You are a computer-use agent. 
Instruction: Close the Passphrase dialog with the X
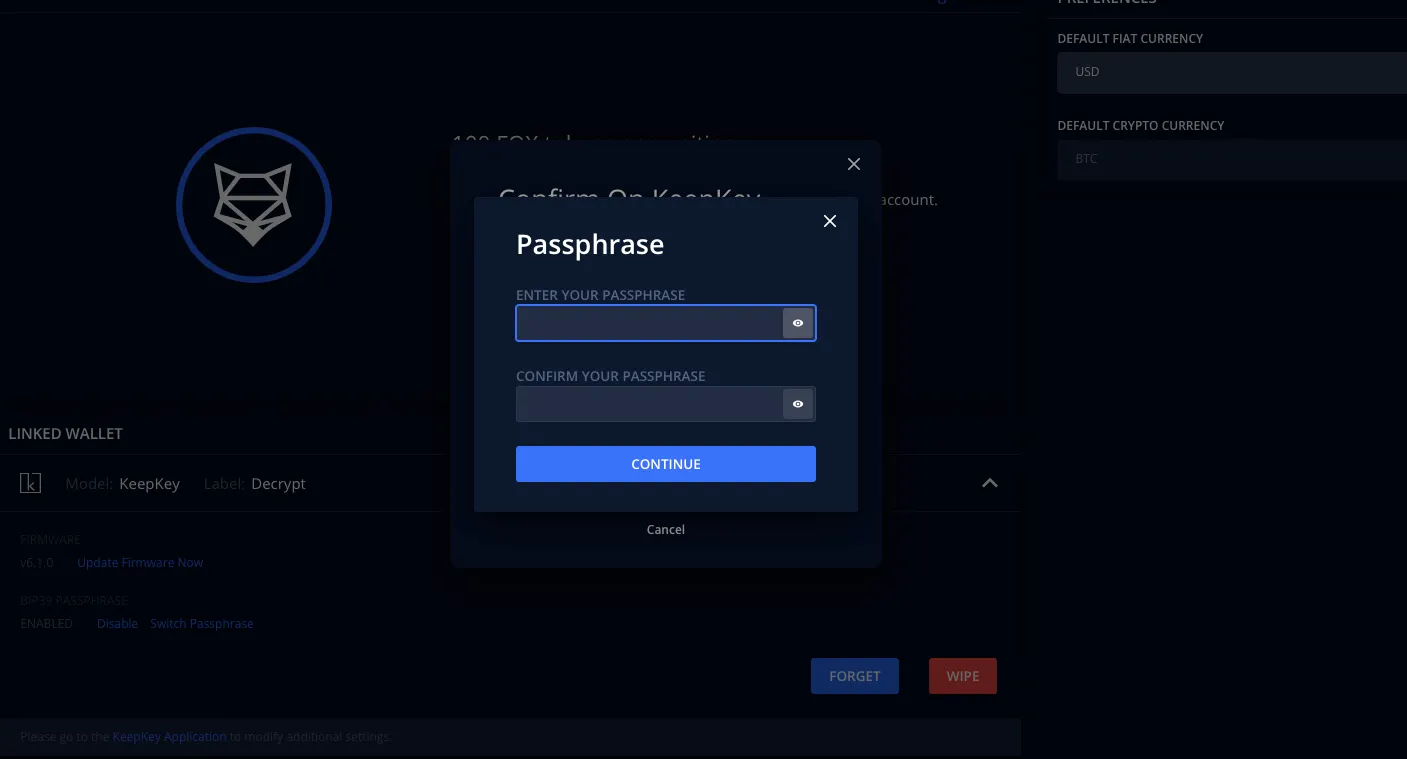click(x=829, y=220)
